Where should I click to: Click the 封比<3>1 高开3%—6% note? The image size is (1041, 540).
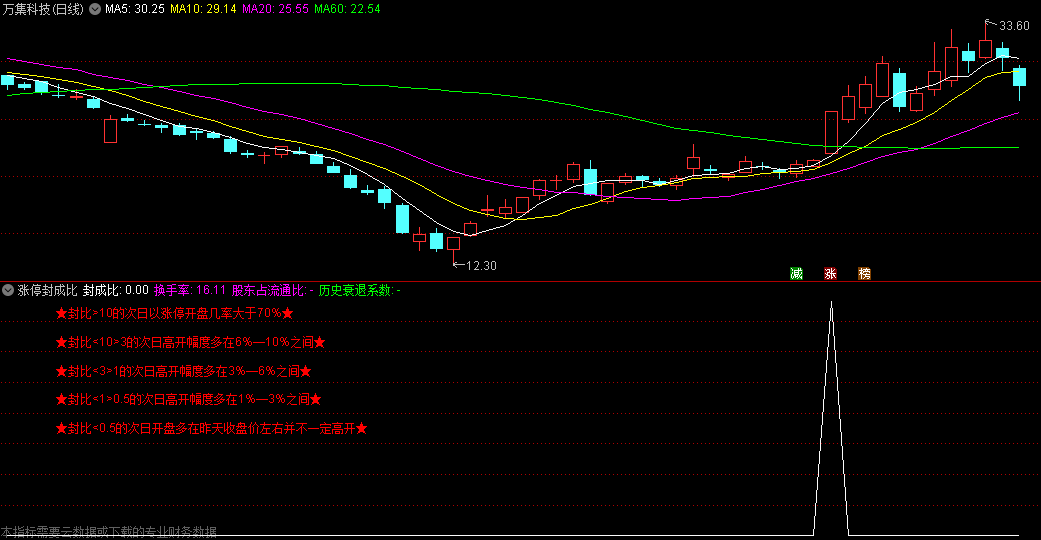click(184, 371)
